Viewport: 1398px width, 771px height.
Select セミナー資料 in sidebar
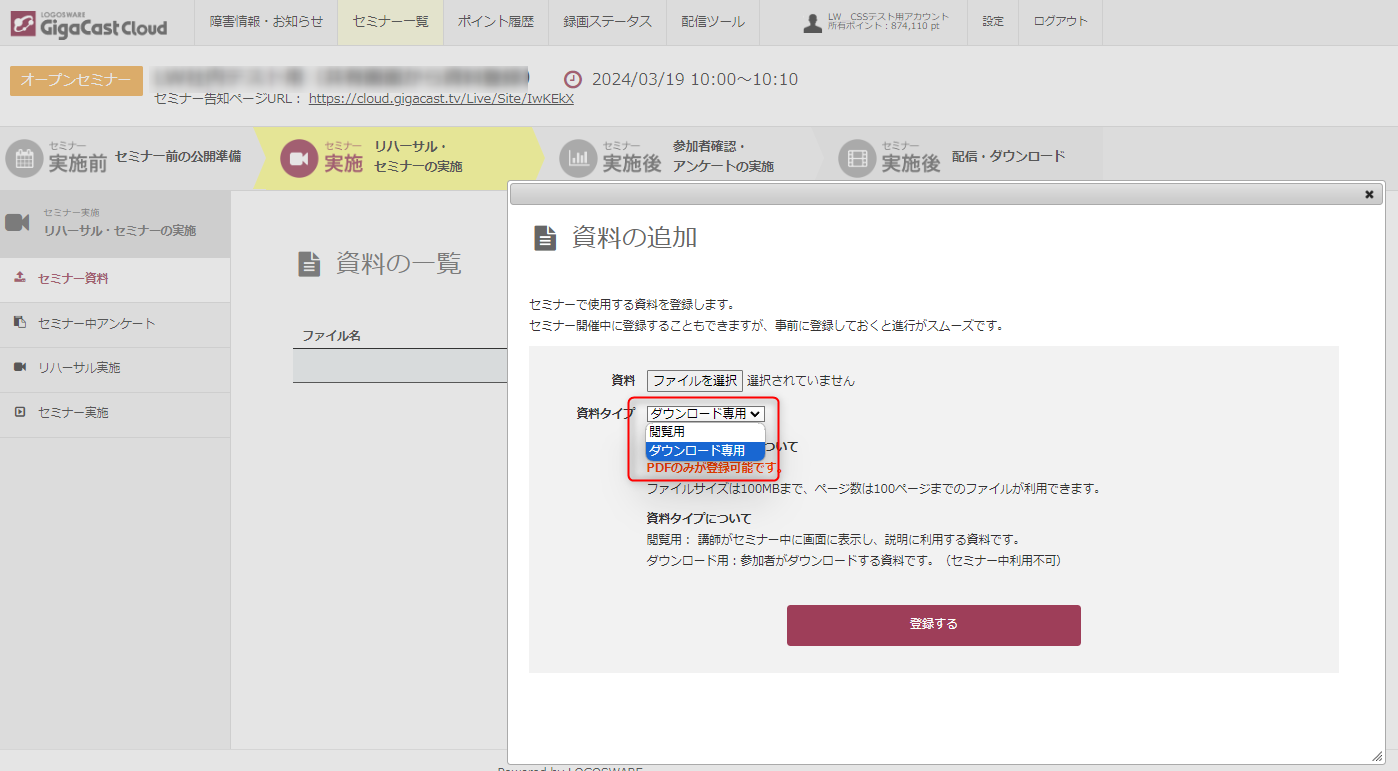point(115,279)
